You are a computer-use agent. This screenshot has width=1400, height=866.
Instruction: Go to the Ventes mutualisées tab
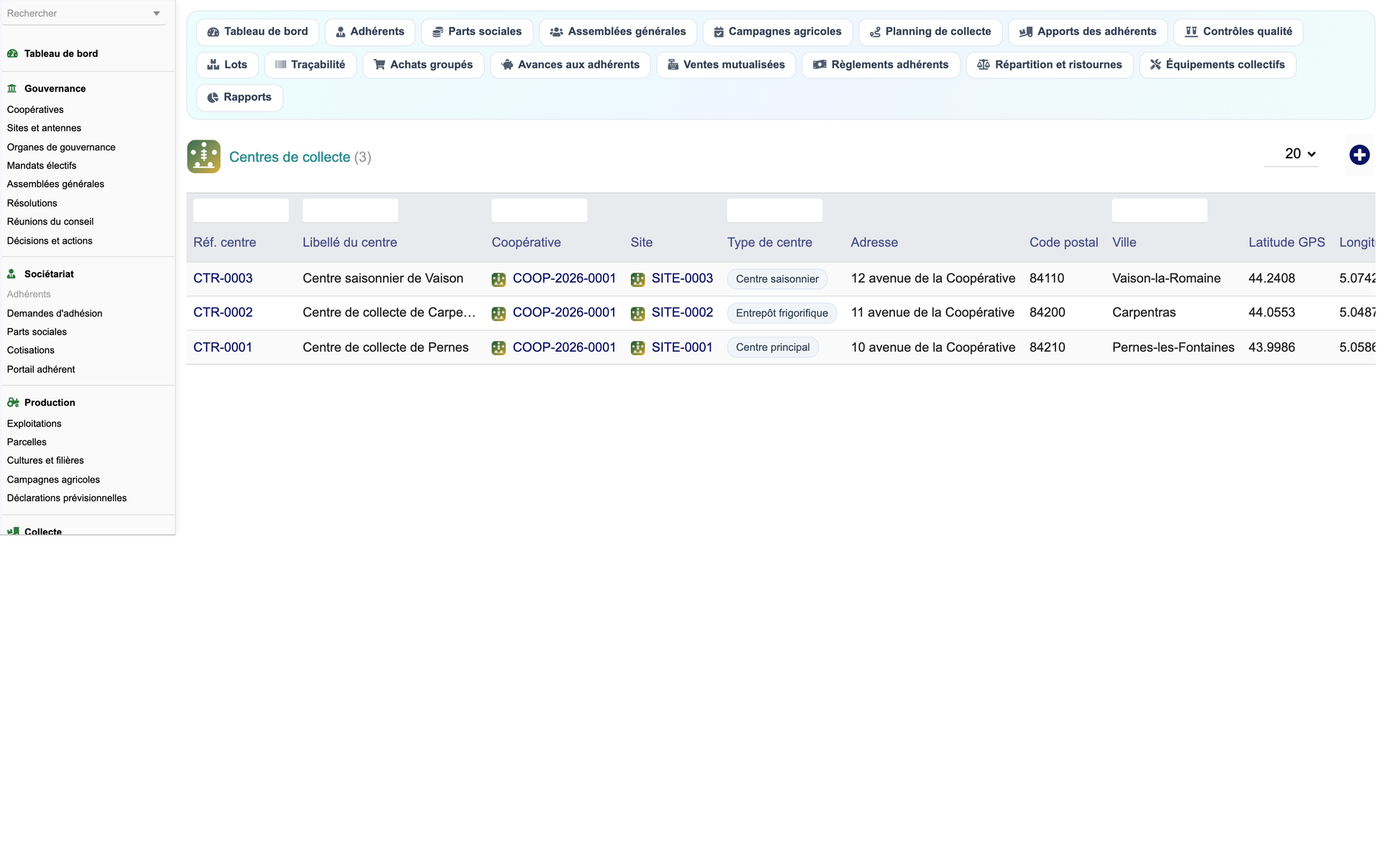coord(726,65)
